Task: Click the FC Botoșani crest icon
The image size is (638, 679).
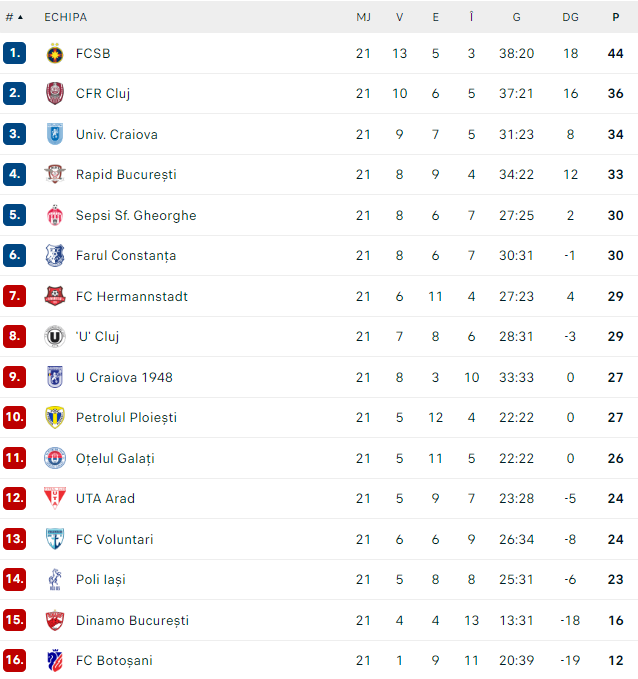Action: (54, 660)
